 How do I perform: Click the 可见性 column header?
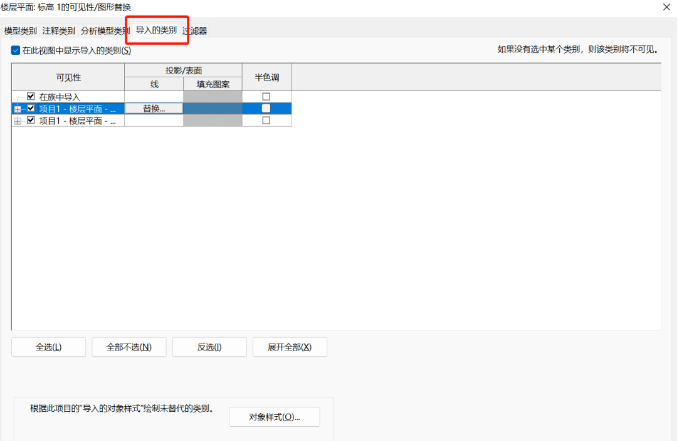pyautogui.click(x=68, y=77)
